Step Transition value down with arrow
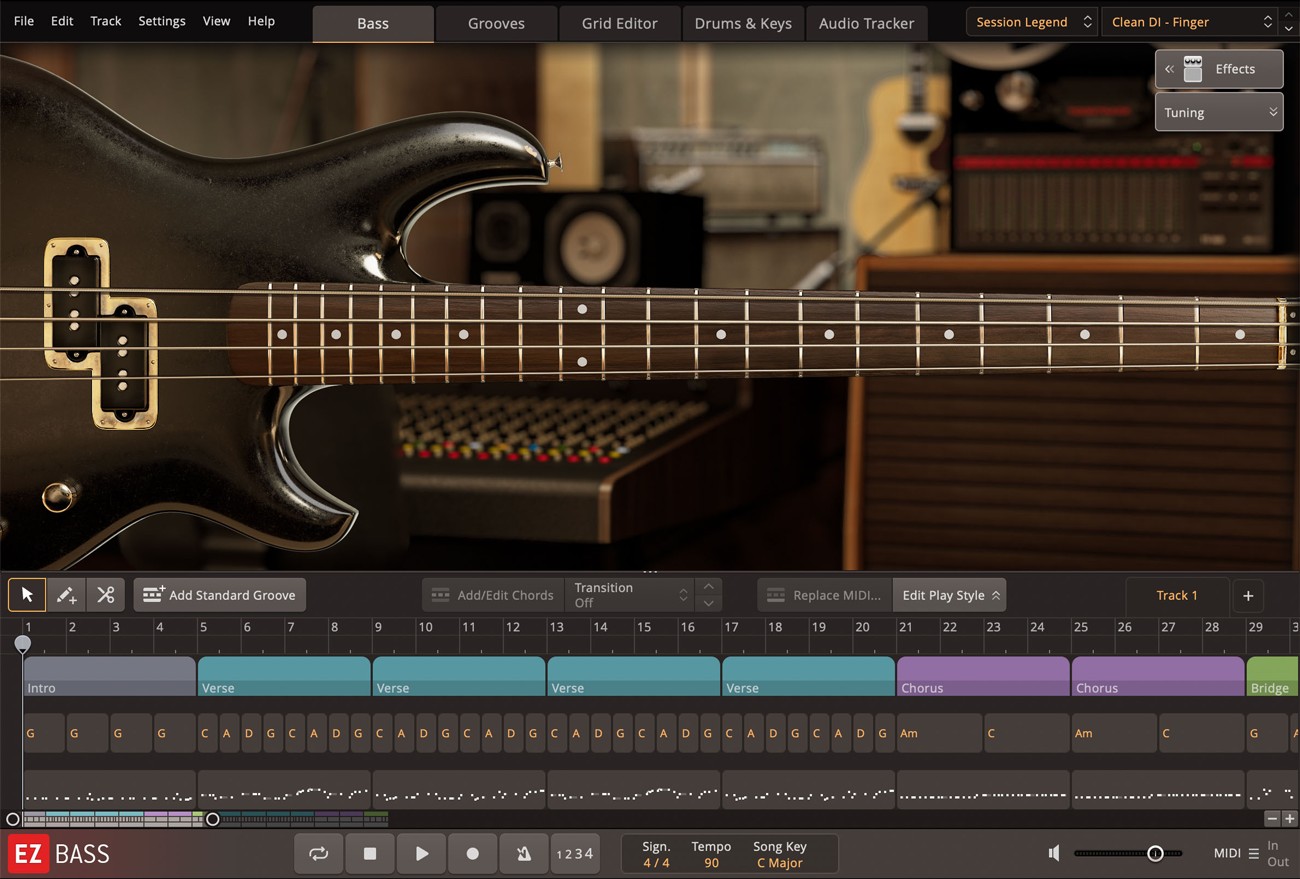1300x879 pixels. 708,603
